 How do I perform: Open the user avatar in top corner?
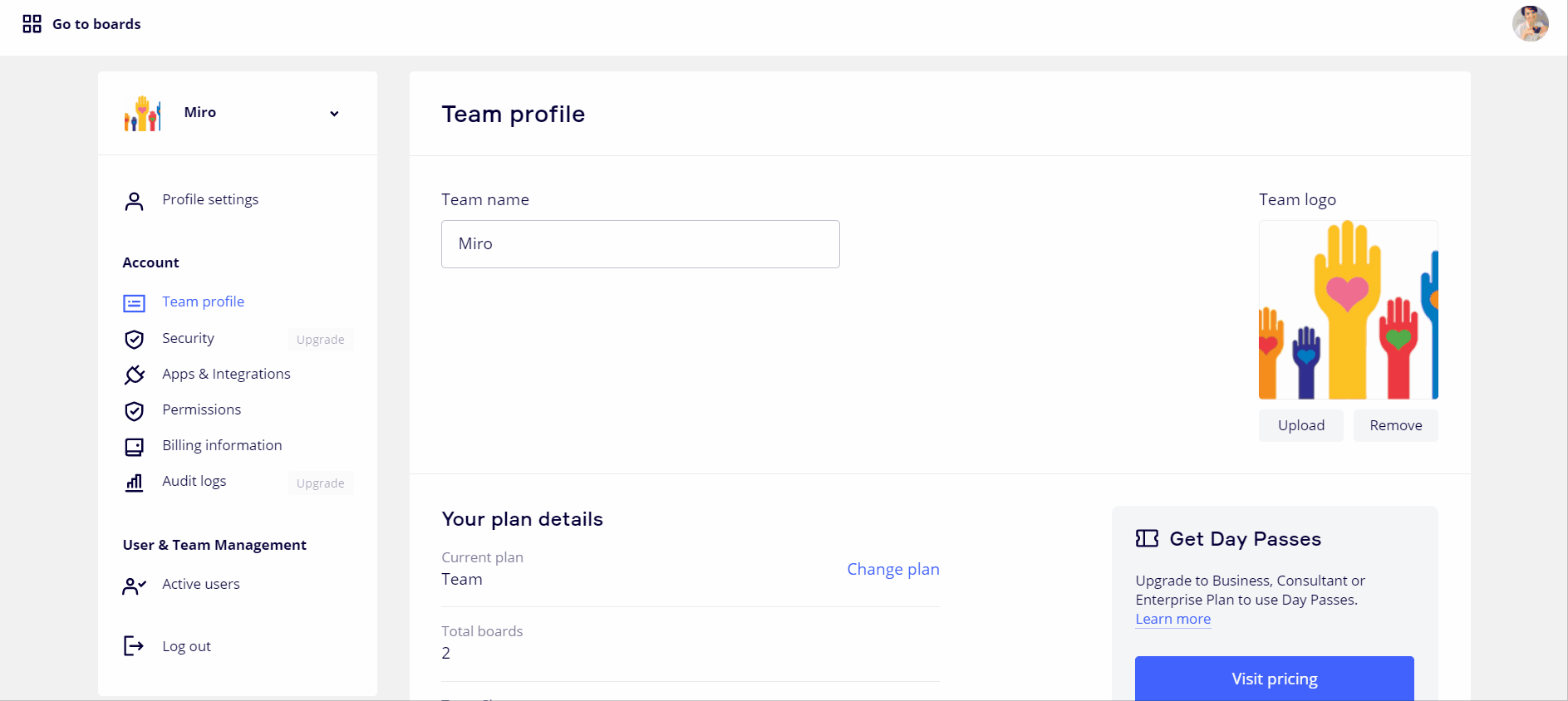[x=1530, y=23]
